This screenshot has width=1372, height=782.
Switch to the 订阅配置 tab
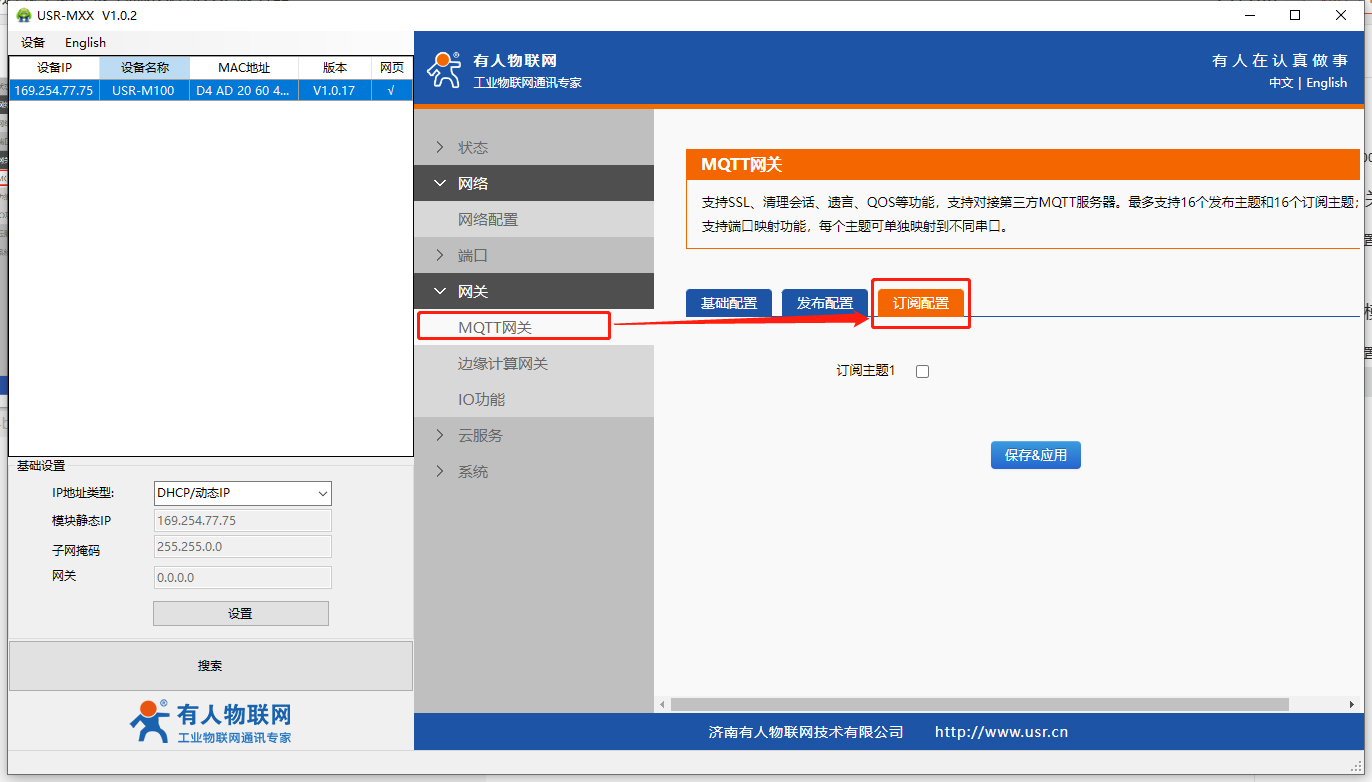click(x=921, y=303)
